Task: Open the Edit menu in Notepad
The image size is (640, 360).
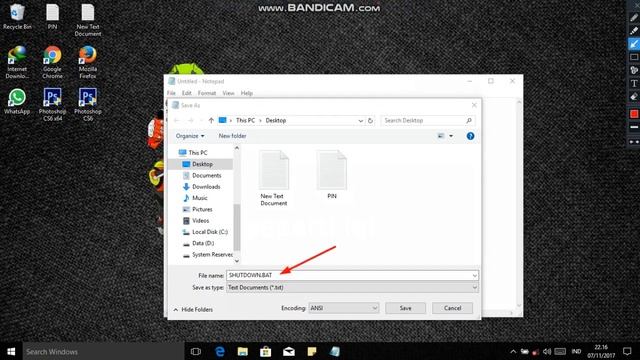Action: pyautogui.click(x=187, y=93)
